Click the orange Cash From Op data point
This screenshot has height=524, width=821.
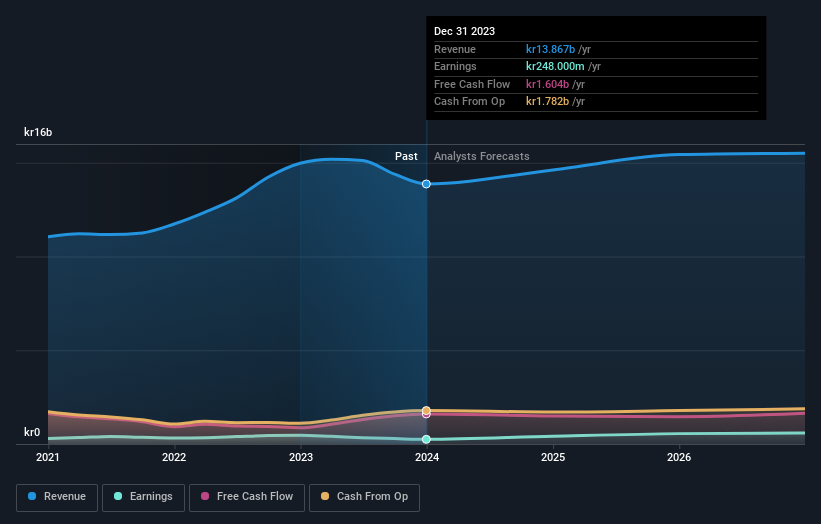pos(426,410)
